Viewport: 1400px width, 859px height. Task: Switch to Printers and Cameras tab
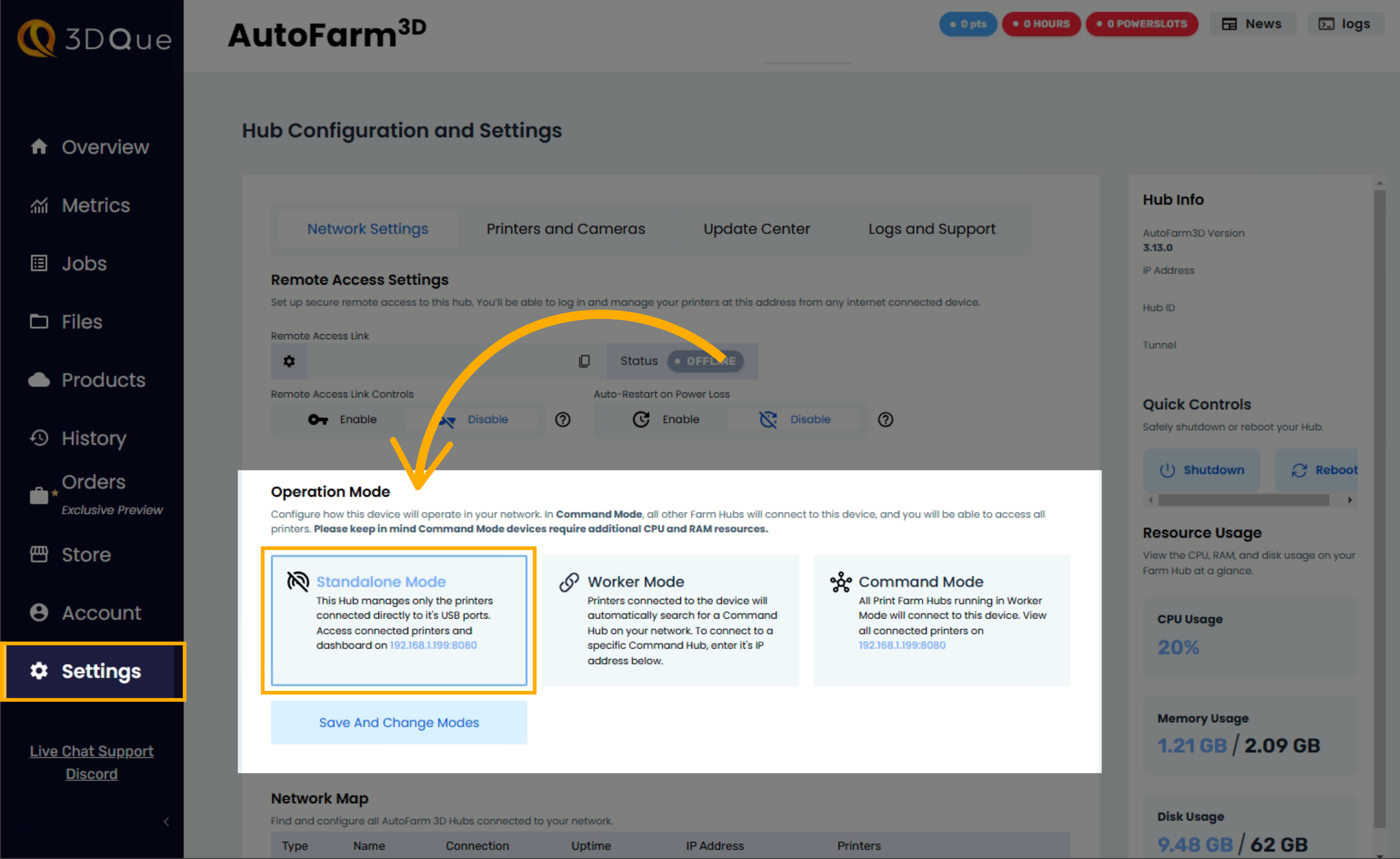[x=565, y=228]
